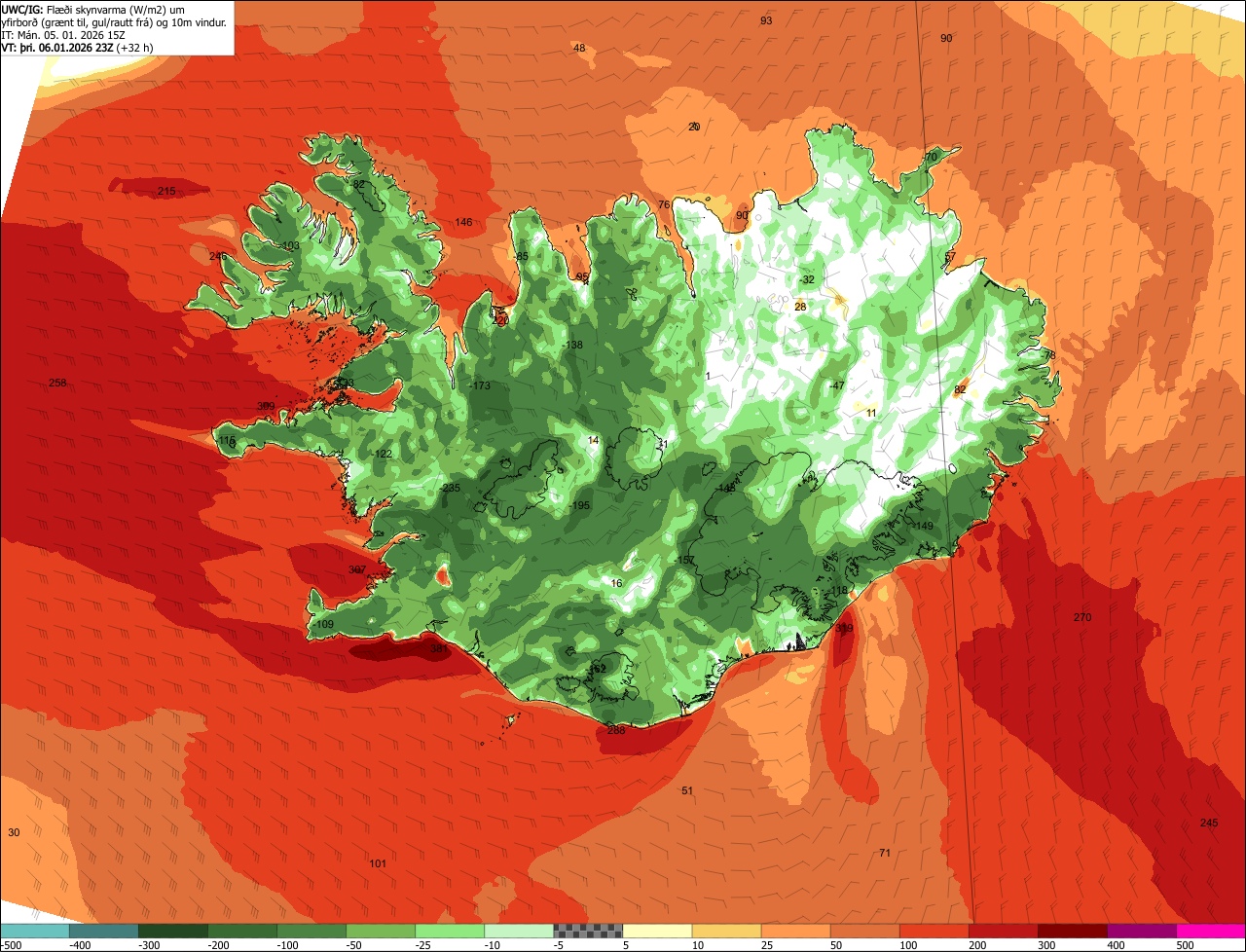
Task: Click the -122 value on western land
Action: pyautogui.click(x=382, y=454)
